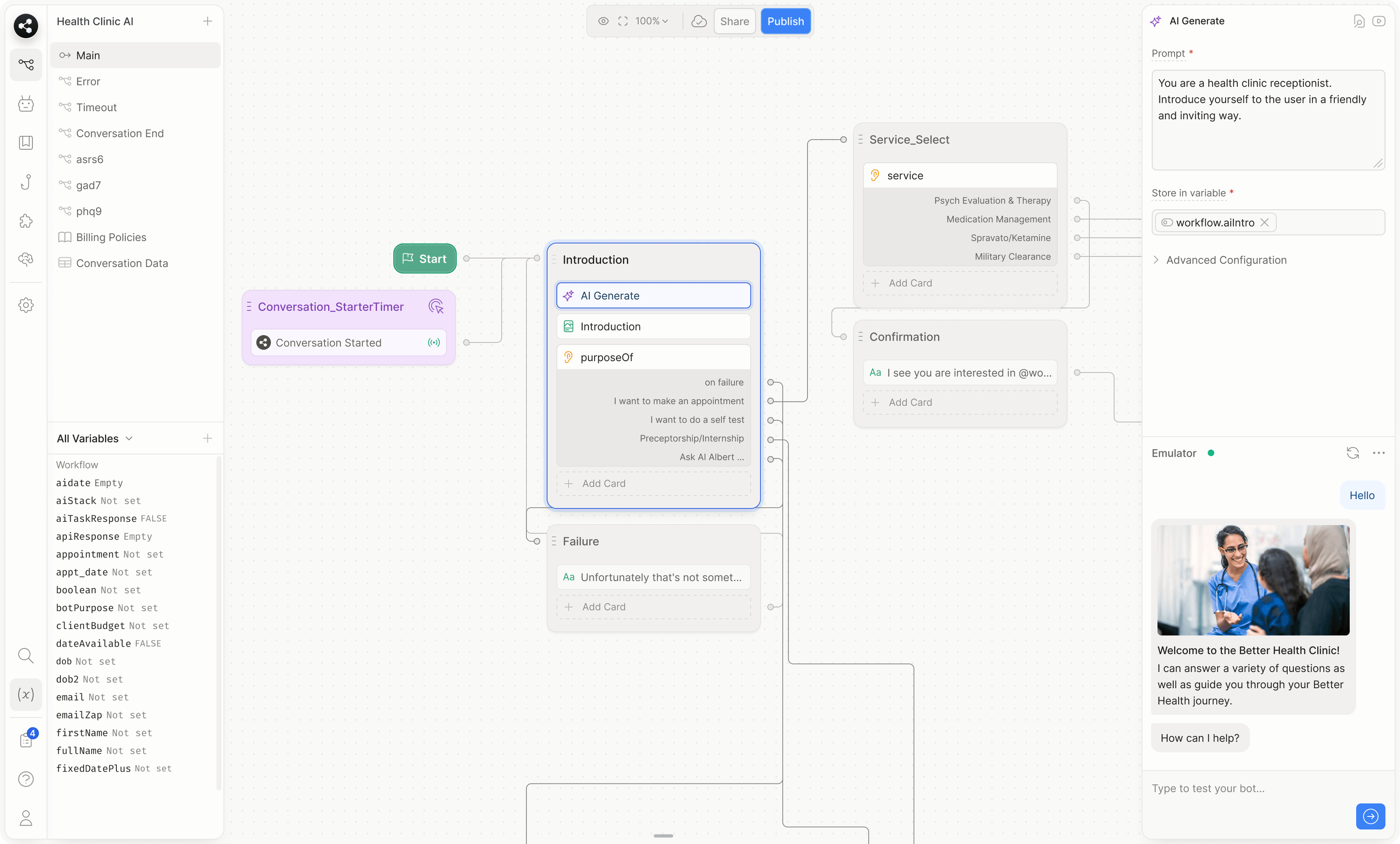Viewport: 1400px width, 844px height.
Task: Click the blue Publish button
Action: pos(785,21)
